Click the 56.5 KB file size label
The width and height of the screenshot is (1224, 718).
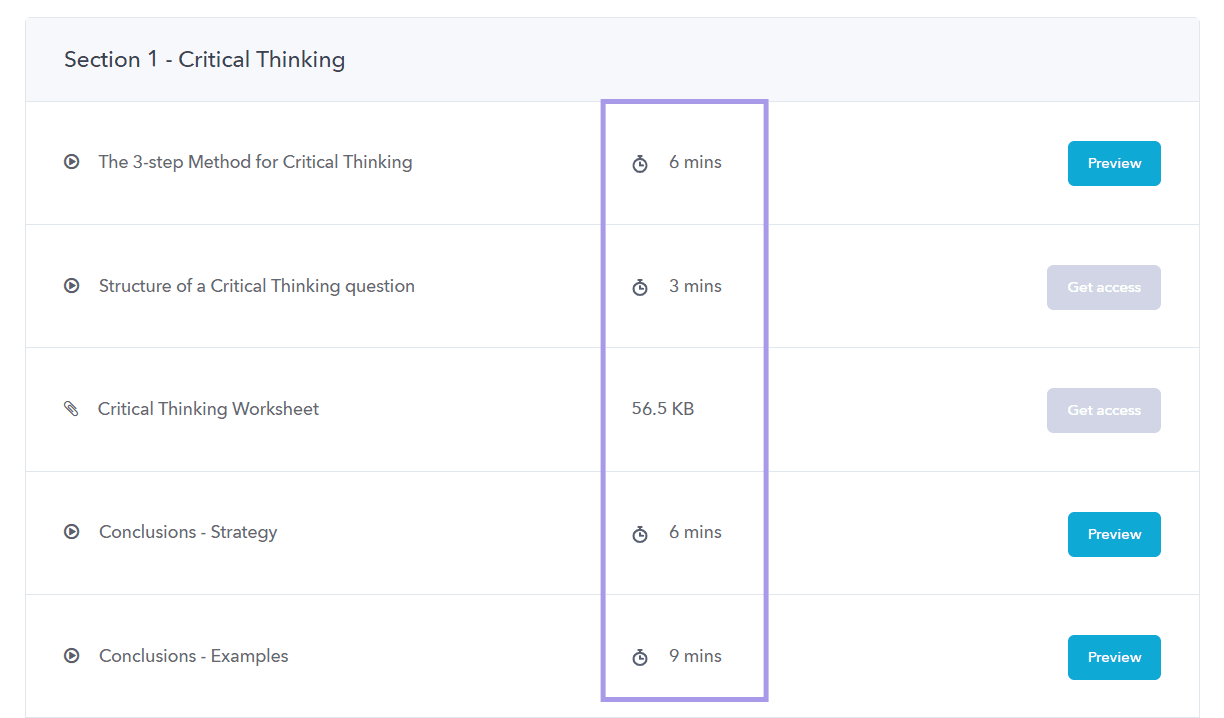coord(662,408)
